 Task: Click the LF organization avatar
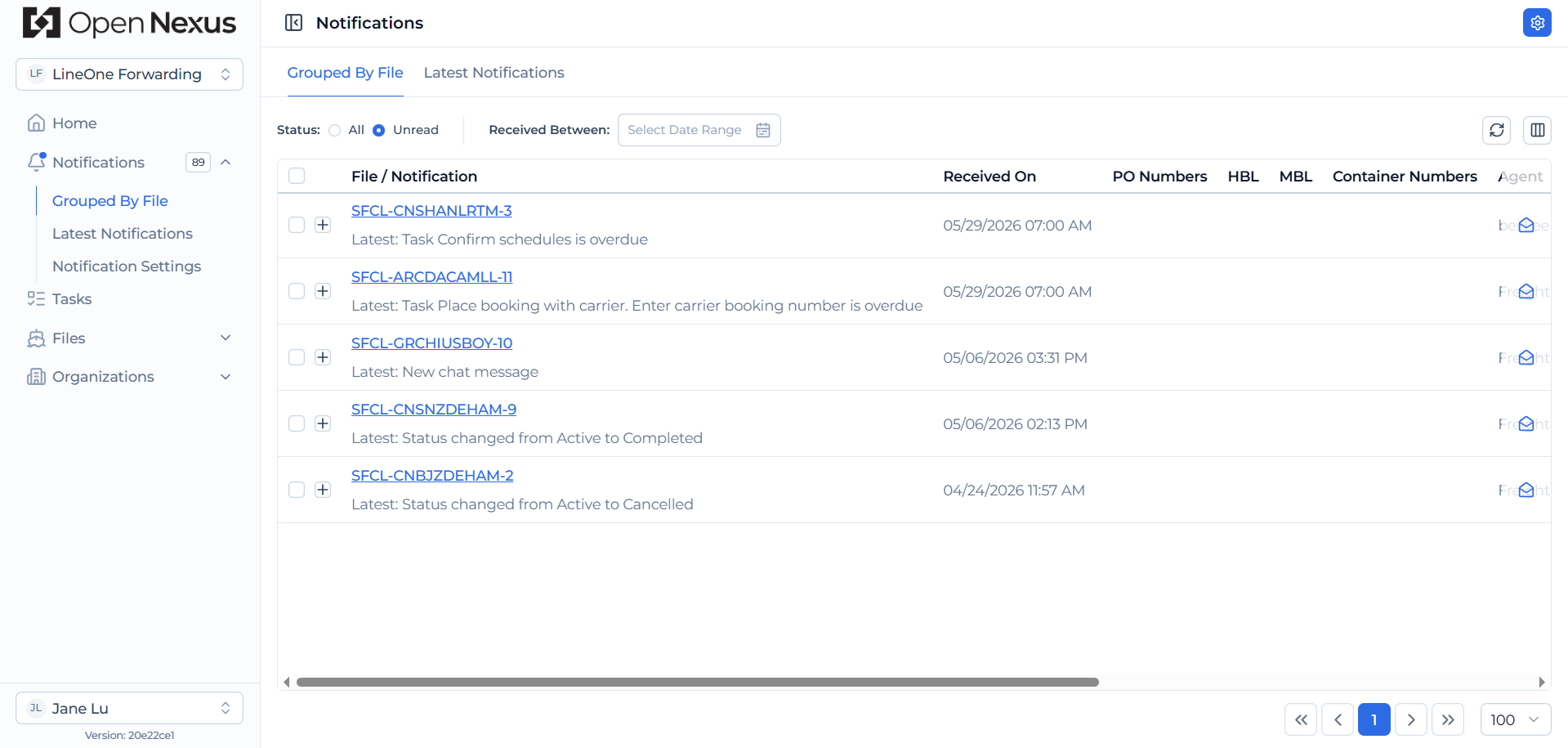36,74
